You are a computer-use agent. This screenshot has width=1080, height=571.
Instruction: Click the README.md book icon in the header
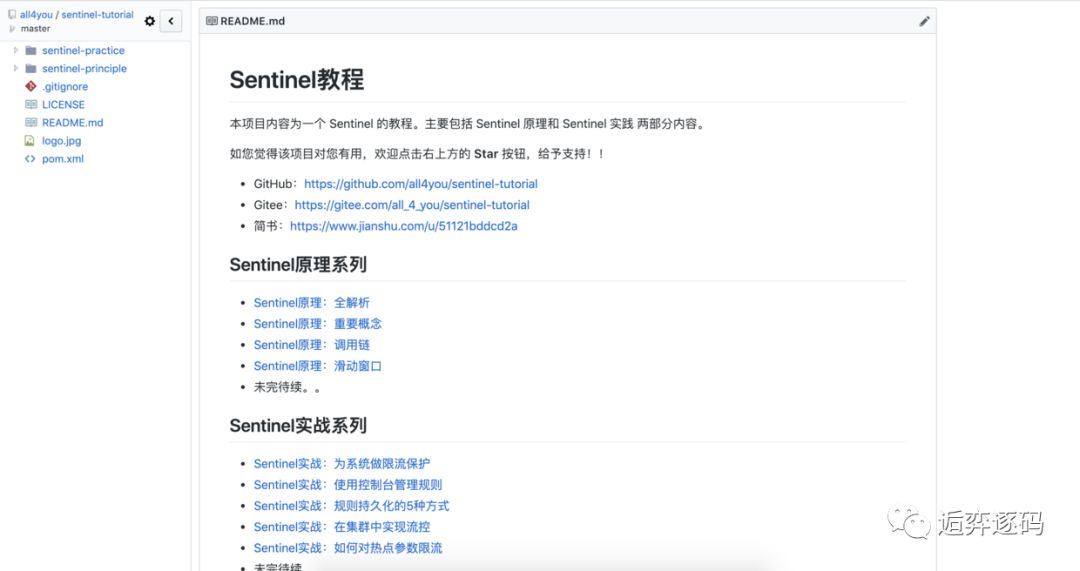pyautogui.click(x=211, y=21)
